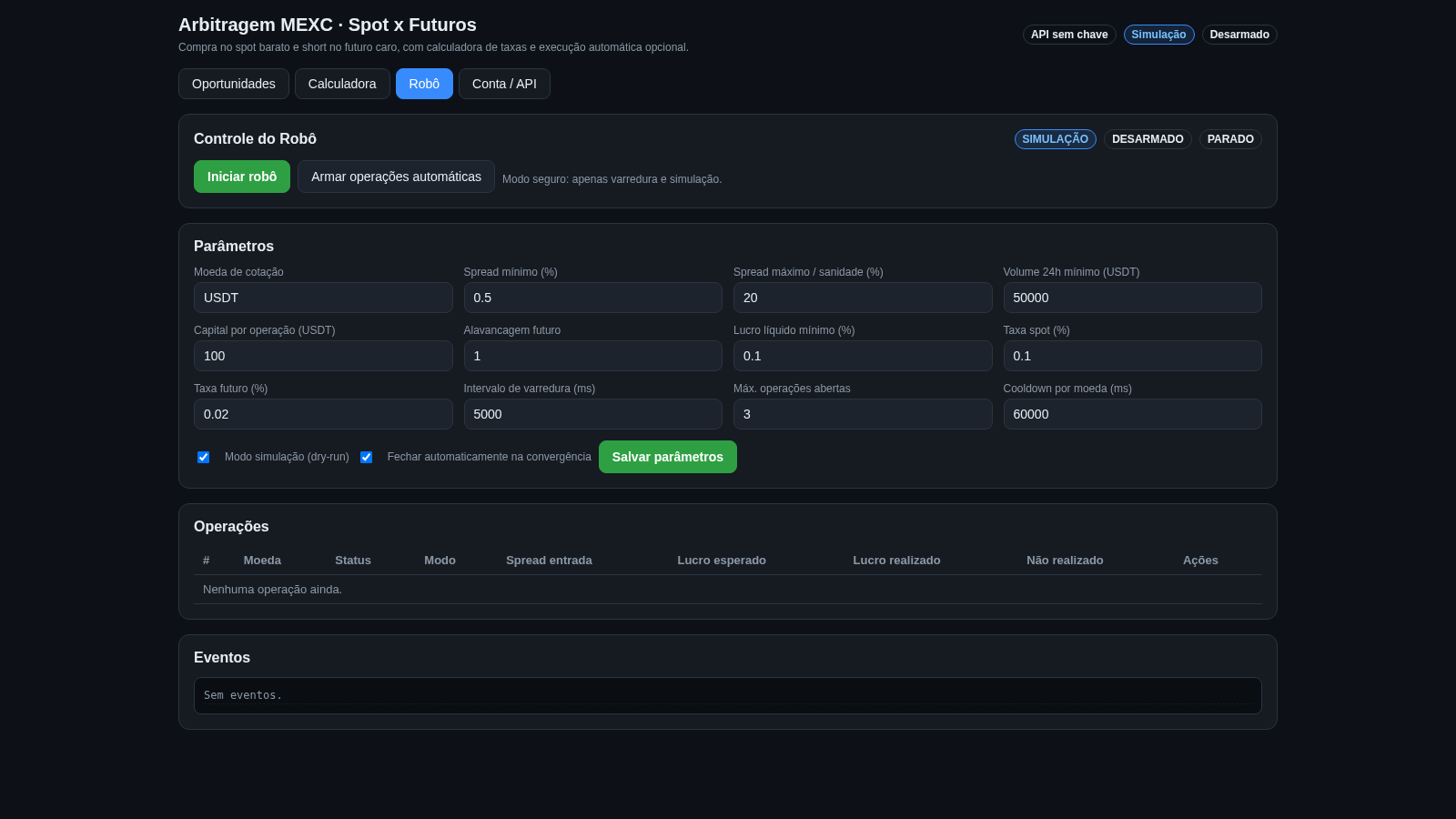The height and width of the screenshot is (819, 1456).
Task: Click the Status column header
Action: tap(353, 561)
